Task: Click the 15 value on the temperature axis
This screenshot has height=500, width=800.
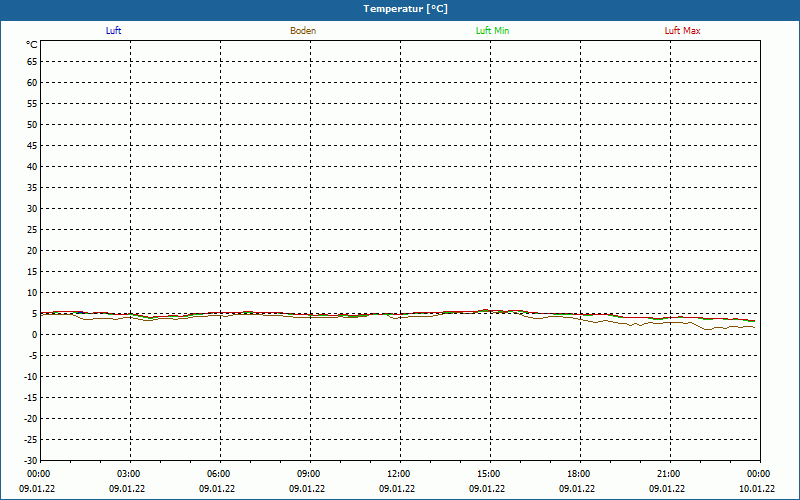Action: pyautogui.click(x=32, y=271)
